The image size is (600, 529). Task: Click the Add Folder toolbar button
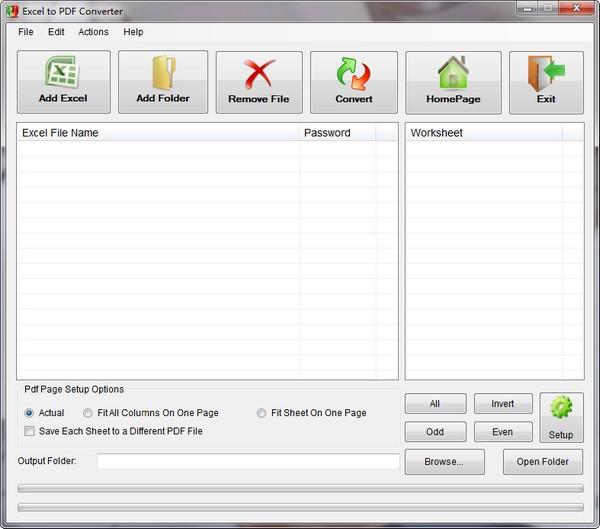pyautogui.click(x=163, y=82)
